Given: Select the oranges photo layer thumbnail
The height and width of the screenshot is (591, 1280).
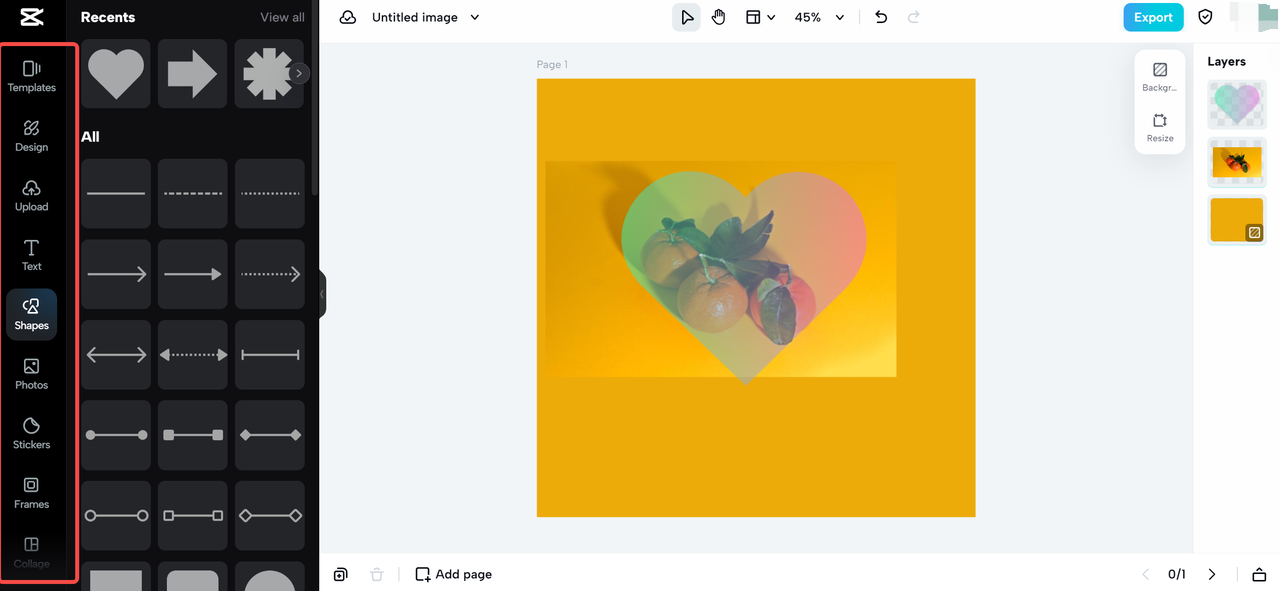Looking at the screenshot, I should coord(1237,162).
